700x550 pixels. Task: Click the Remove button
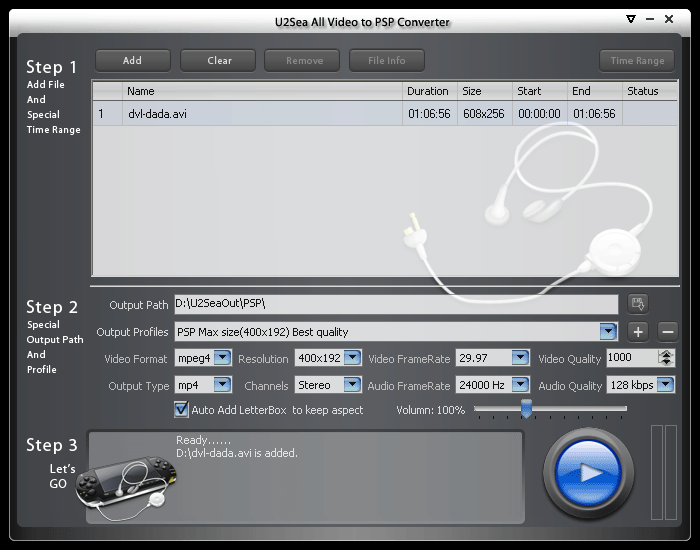302,61
